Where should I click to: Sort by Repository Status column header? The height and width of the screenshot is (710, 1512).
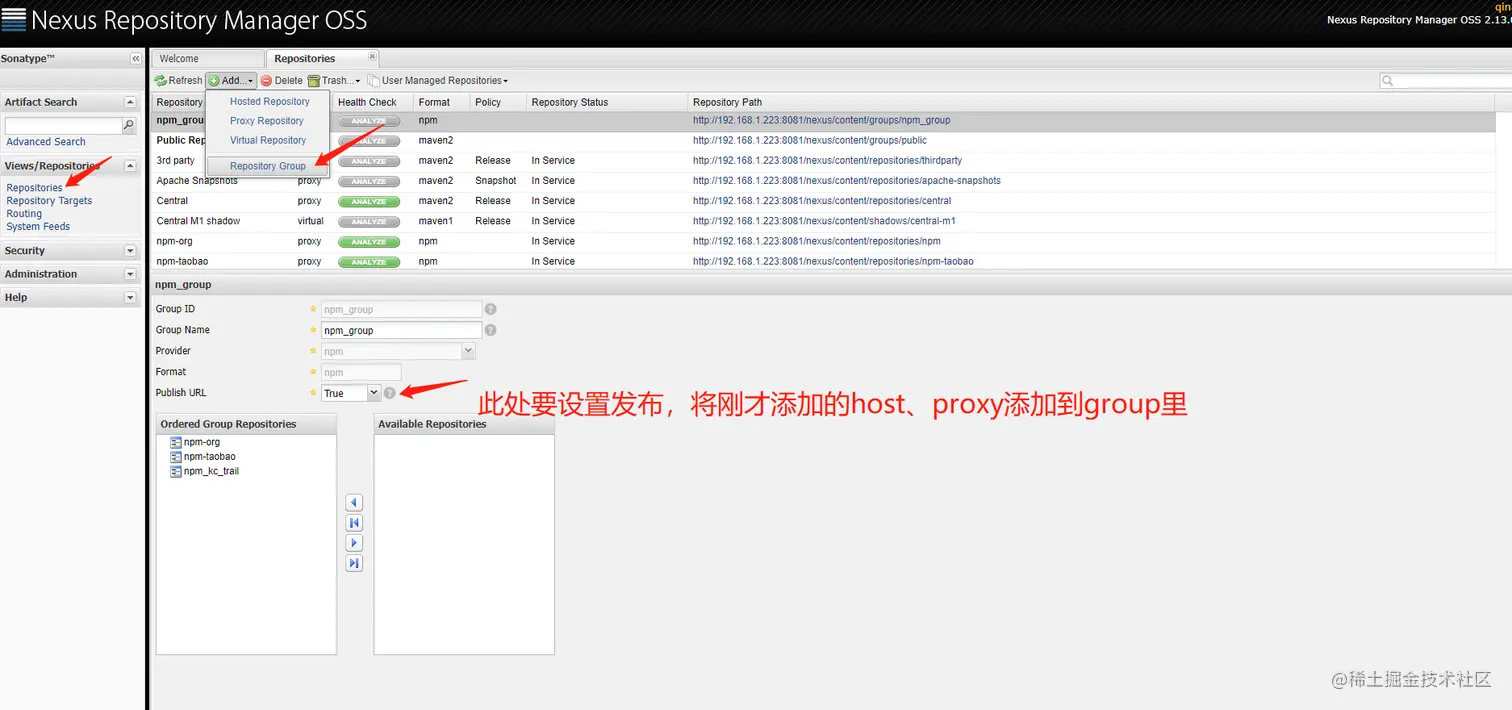[x=608, y=102]
